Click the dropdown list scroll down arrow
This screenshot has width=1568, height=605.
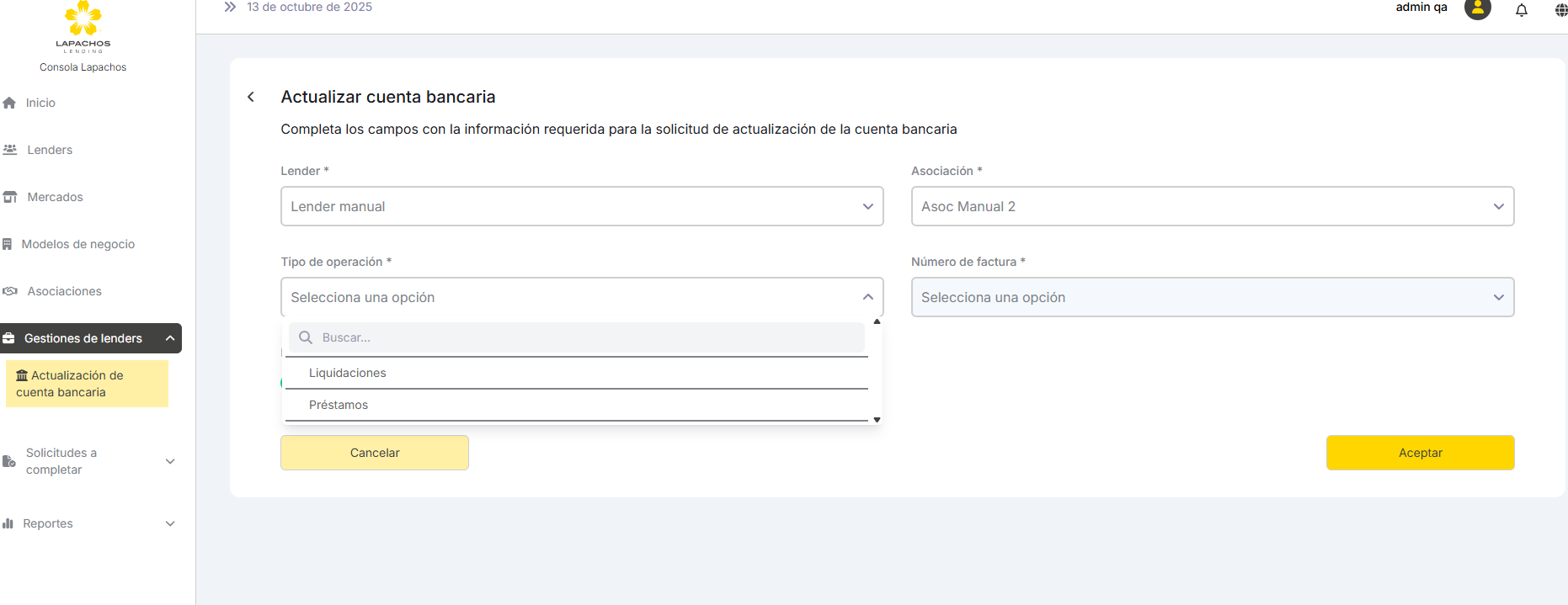[877, 419]
